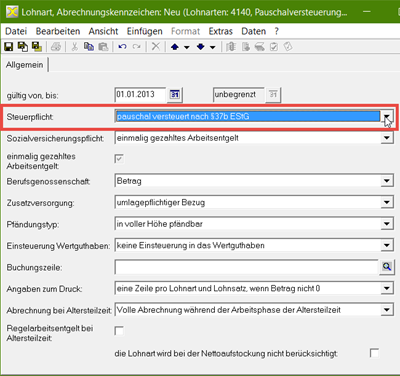The image size is (400, 376).
Task: Click the unbegrenzt end date field
Action: [x=239, y=95]
